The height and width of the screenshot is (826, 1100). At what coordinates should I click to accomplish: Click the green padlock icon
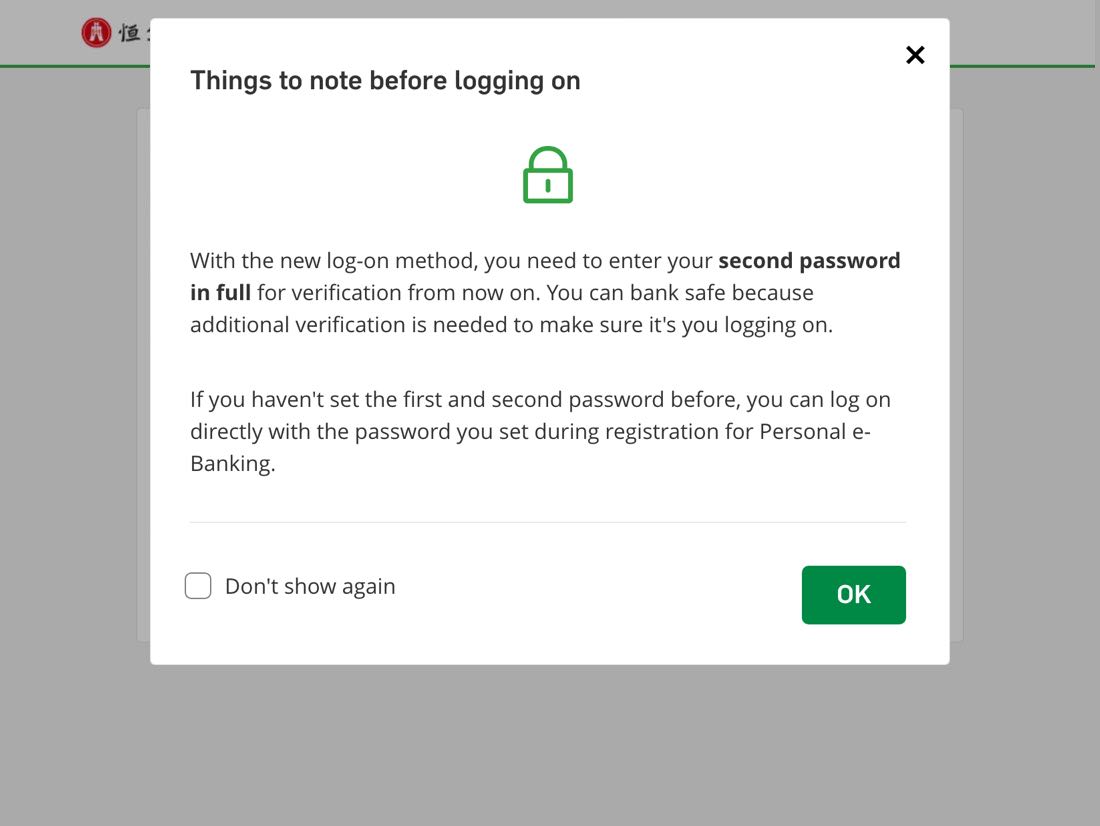pyautogui.click(x=548, y=175)
